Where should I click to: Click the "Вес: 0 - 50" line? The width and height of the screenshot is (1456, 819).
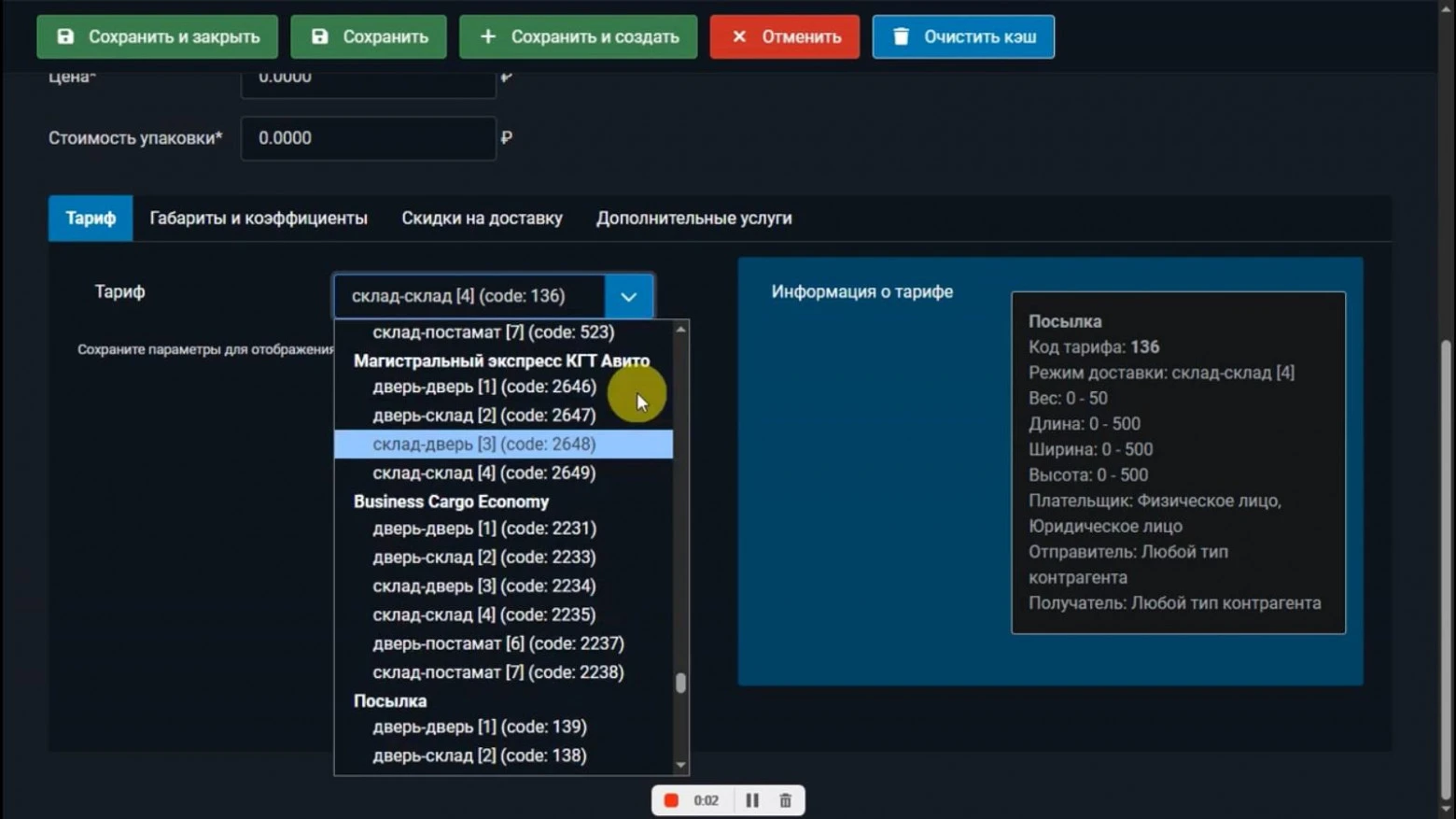pos(1068,399)
